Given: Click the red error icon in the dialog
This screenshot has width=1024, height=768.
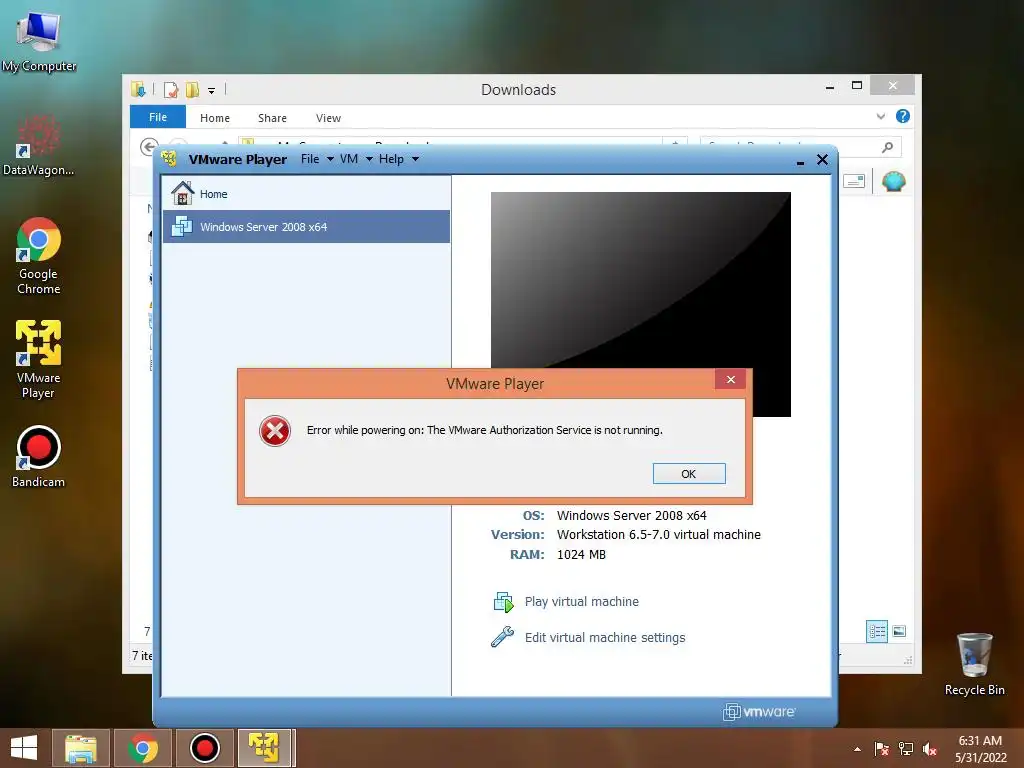Looking at the screenshot, I should point(275,431).
